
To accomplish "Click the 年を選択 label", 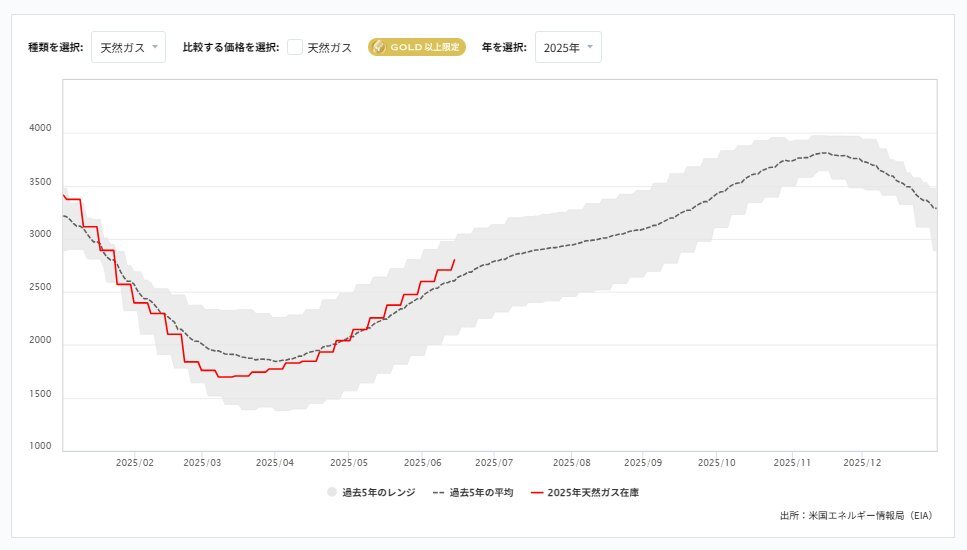I will pyautogui.click(x=504, y=47).
